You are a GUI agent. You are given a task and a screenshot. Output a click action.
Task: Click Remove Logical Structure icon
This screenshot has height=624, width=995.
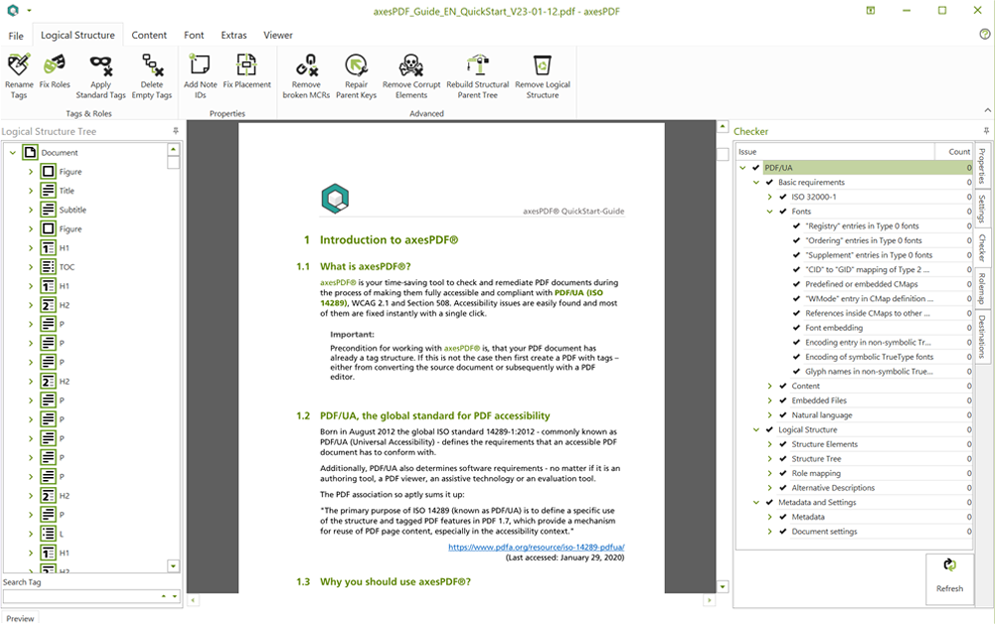pyautogui.click(x=542, y=66)
